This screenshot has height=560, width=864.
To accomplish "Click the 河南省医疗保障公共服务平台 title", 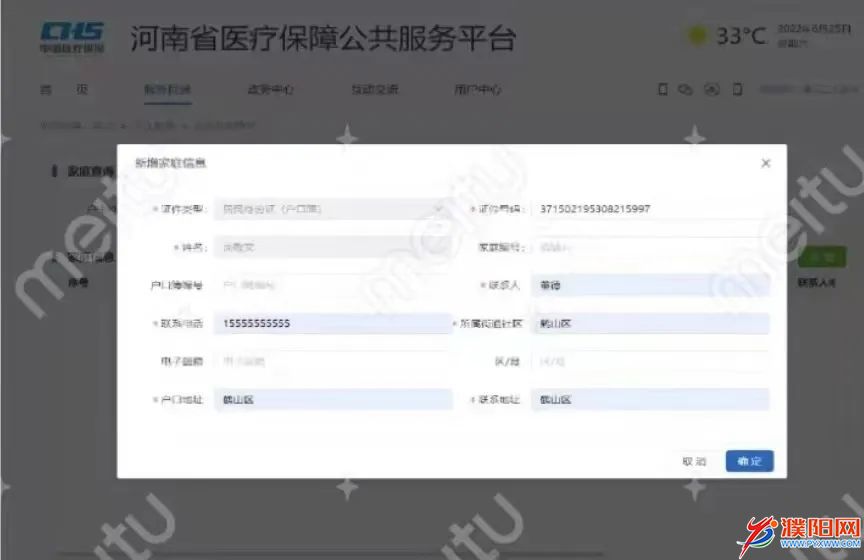I will [x=323, y=39].
